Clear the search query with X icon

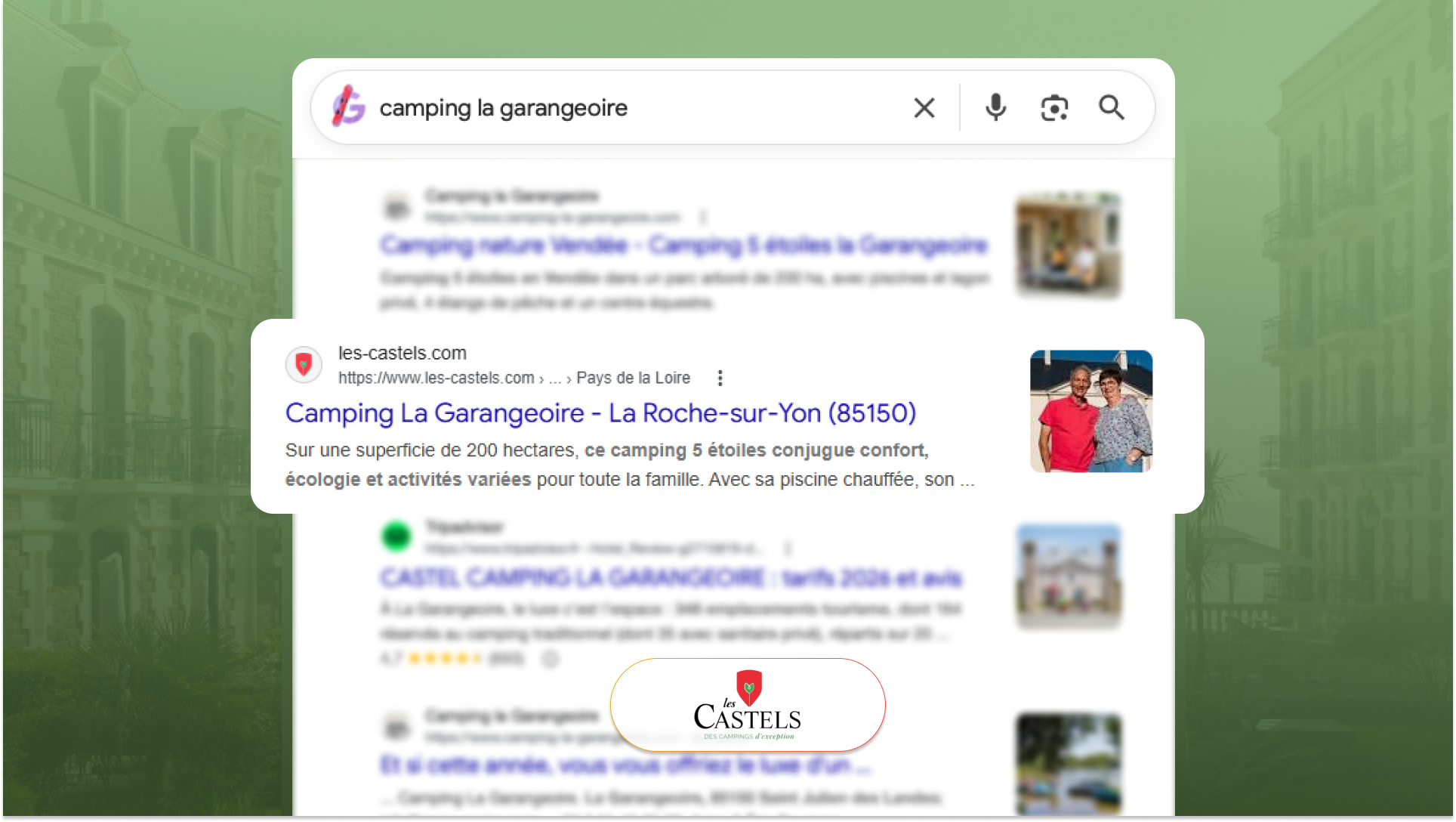(924, 108)
